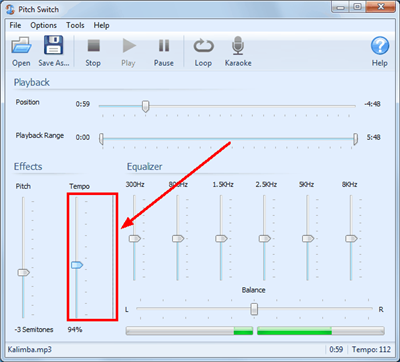This screenshot has width=400, height=362.
Task: Click the Pitch slider thumb
Action: pyautogui.click(x=23, y=273)
